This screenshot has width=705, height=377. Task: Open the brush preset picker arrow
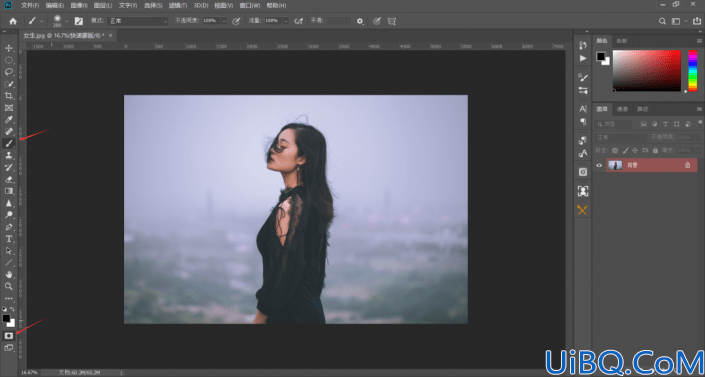point(67,21)
